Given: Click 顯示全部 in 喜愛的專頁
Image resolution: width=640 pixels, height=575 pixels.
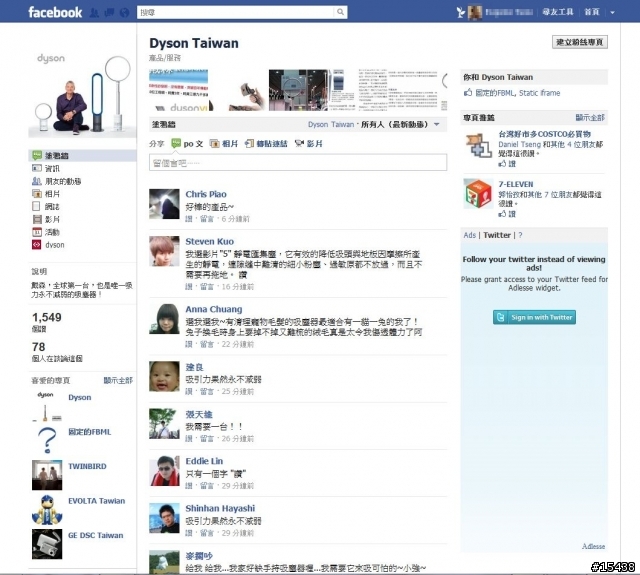Looking at the screenshot, I should [x=118, y=380].
